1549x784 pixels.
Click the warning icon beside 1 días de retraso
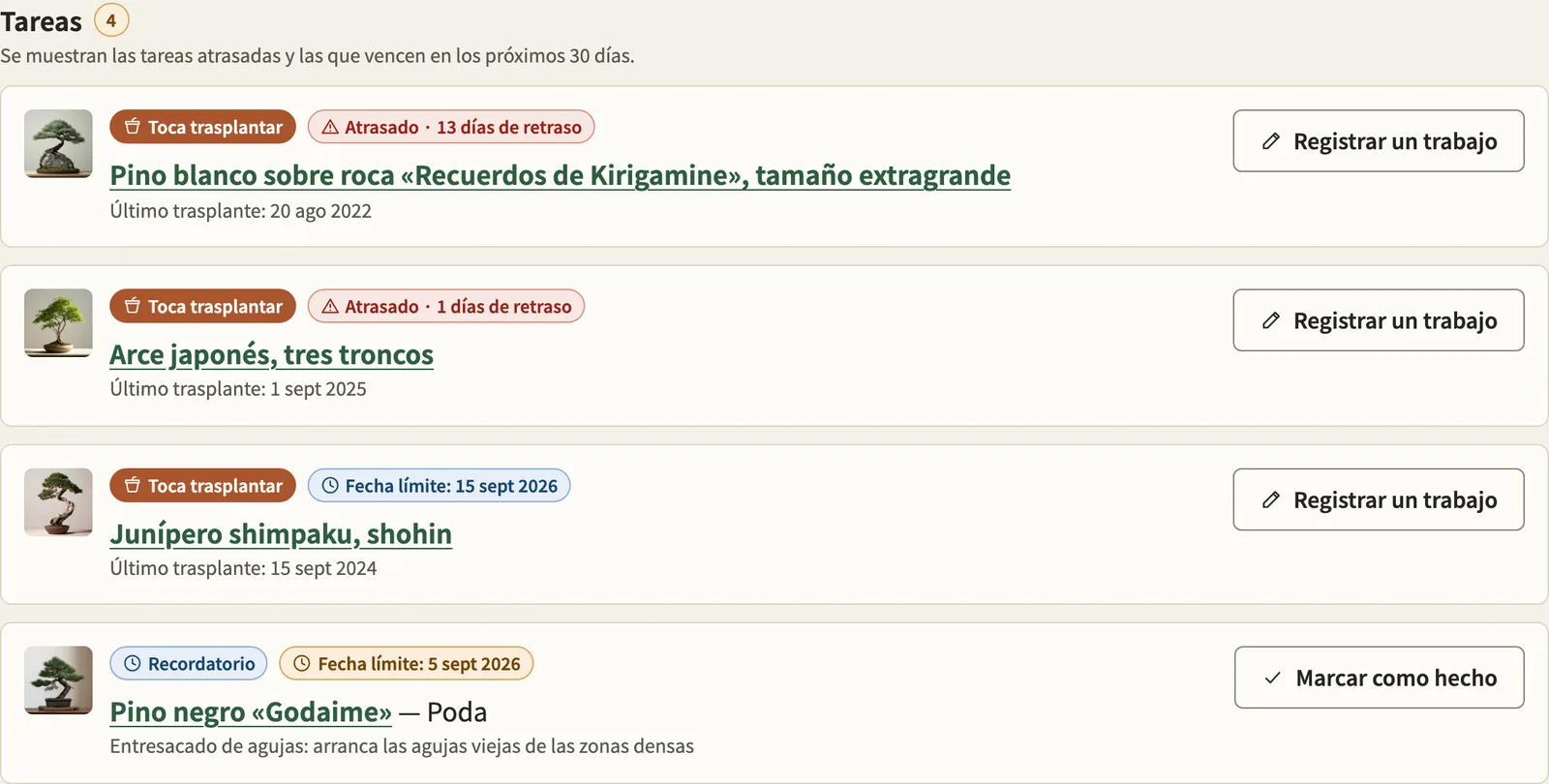point(330,306)
